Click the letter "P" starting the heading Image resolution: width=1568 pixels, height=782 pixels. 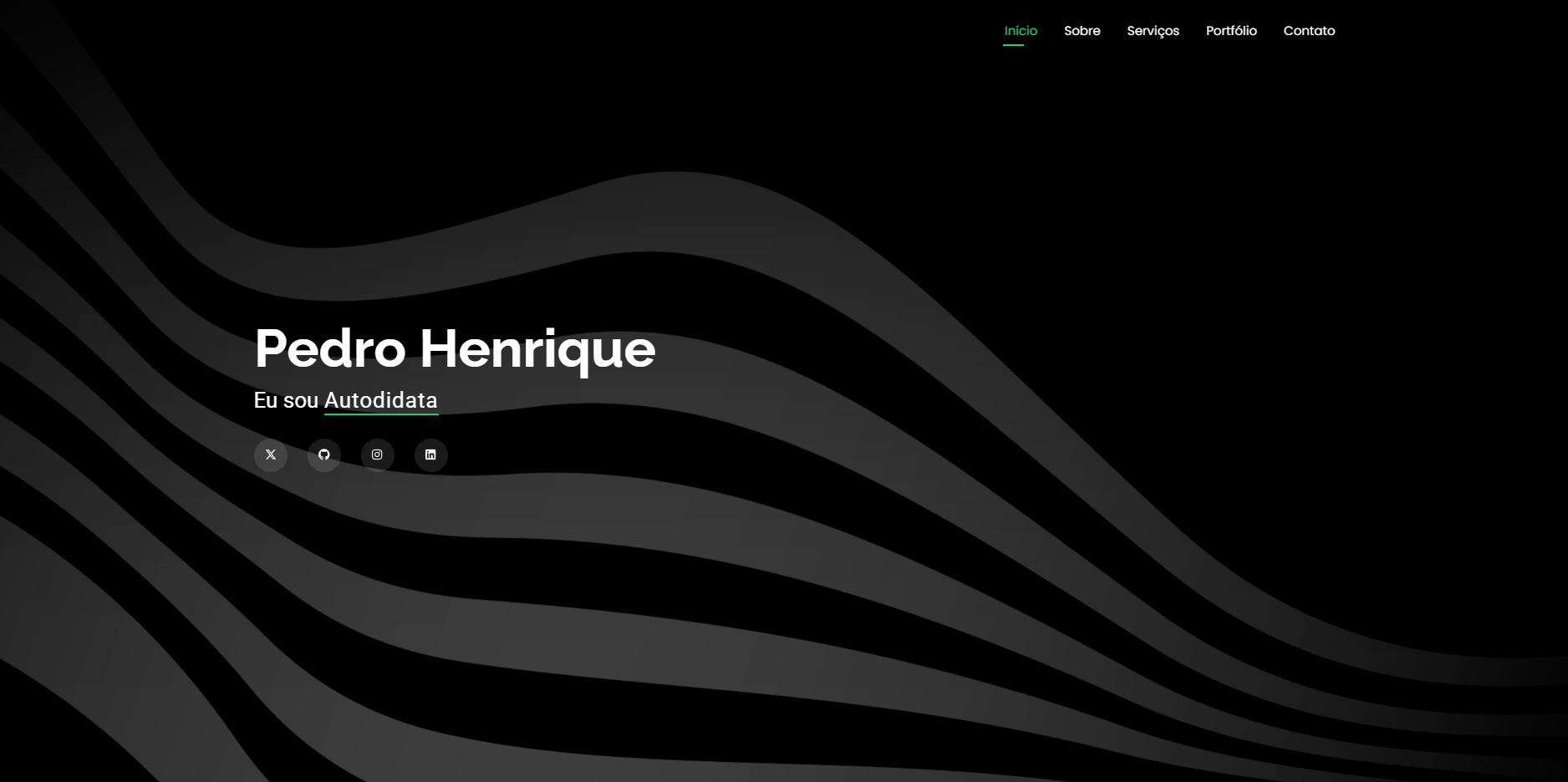tap(270, 348)
